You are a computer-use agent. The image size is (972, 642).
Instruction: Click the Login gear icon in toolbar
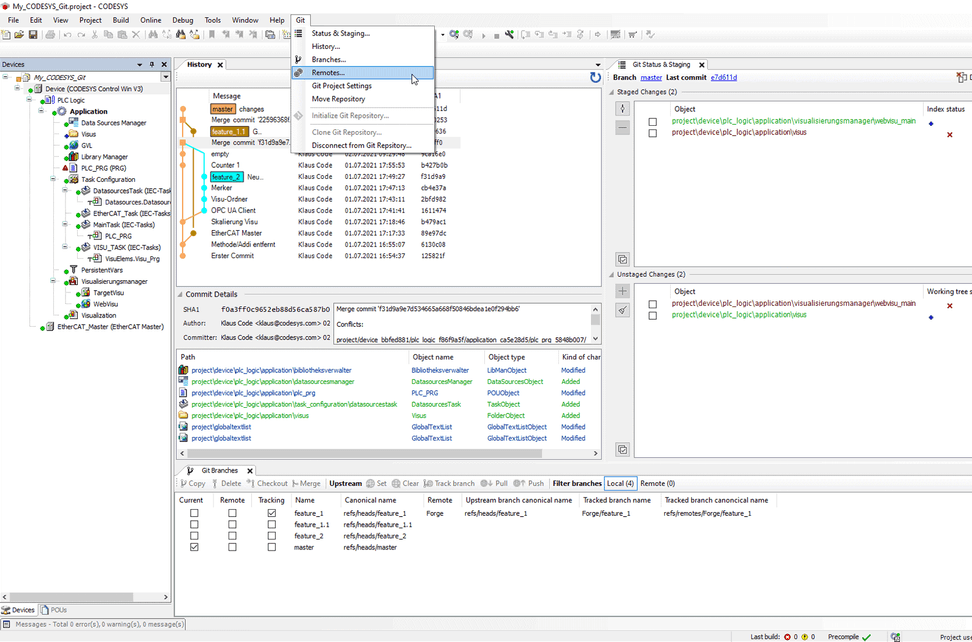pyautogui.click(x=454, y=35)
